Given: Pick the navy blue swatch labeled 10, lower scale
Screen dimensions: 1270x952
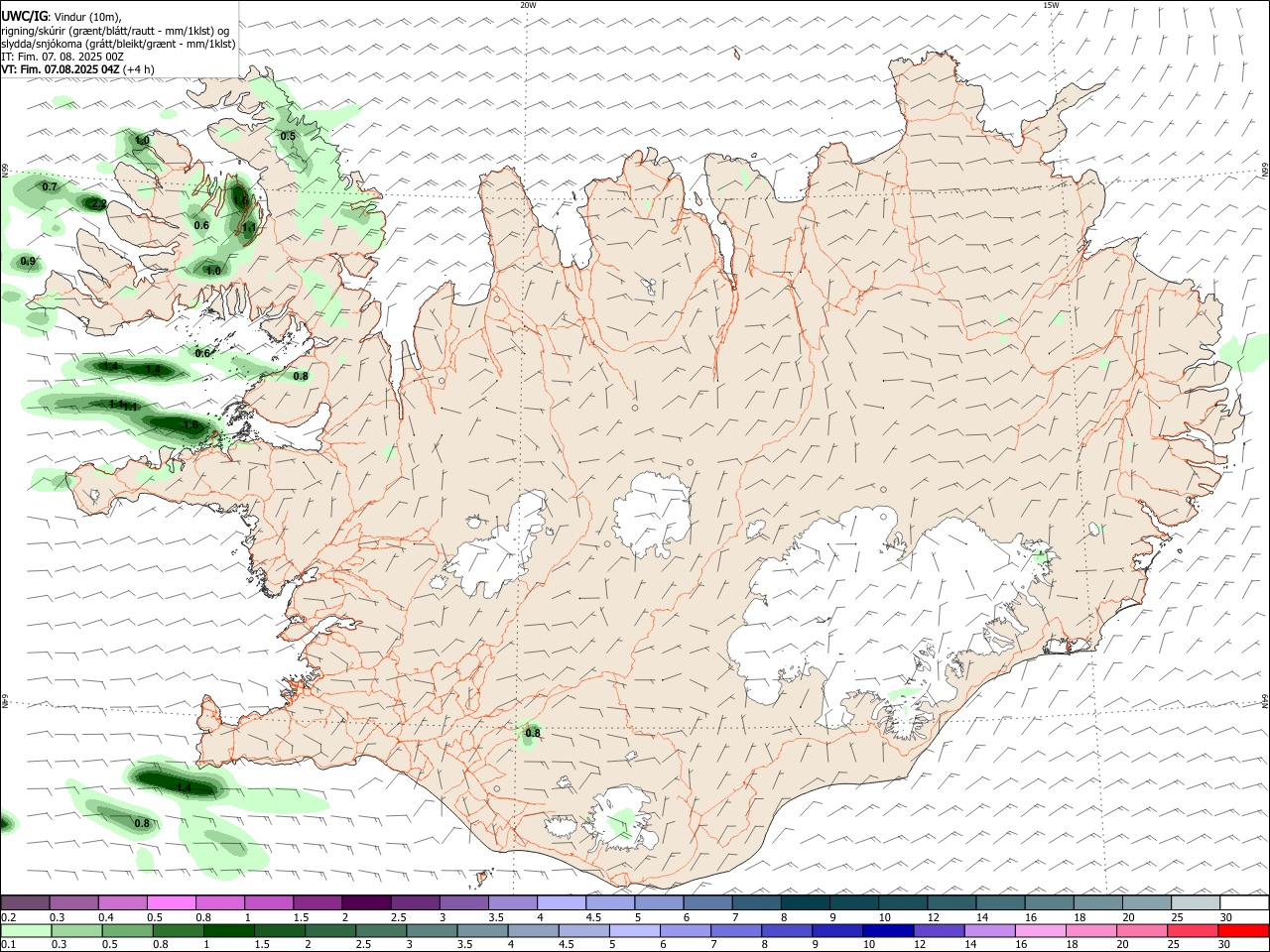Looking at the screenshot, I should point(887,930).
